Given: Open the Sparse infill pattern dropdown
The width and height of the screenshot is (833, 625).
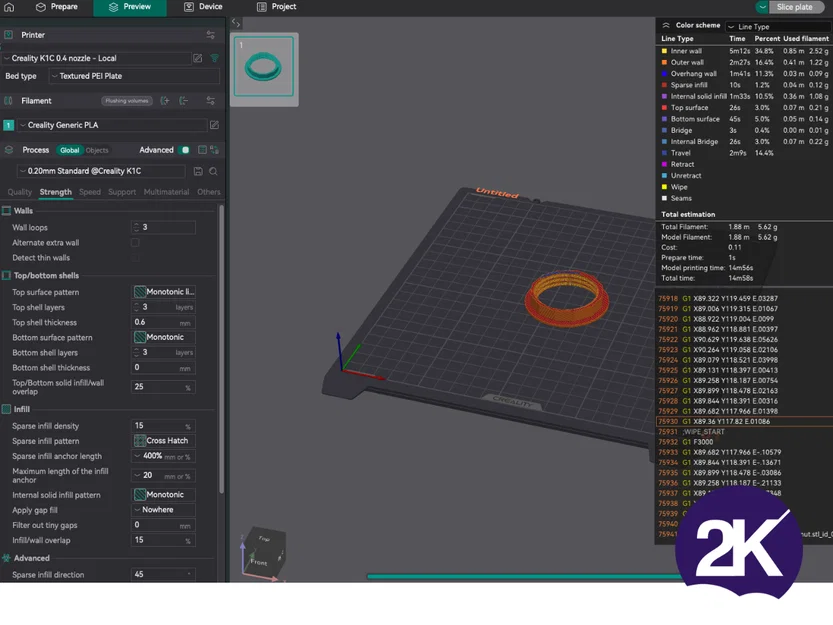Looking at the screenshot, I should (x=163, y=441).
